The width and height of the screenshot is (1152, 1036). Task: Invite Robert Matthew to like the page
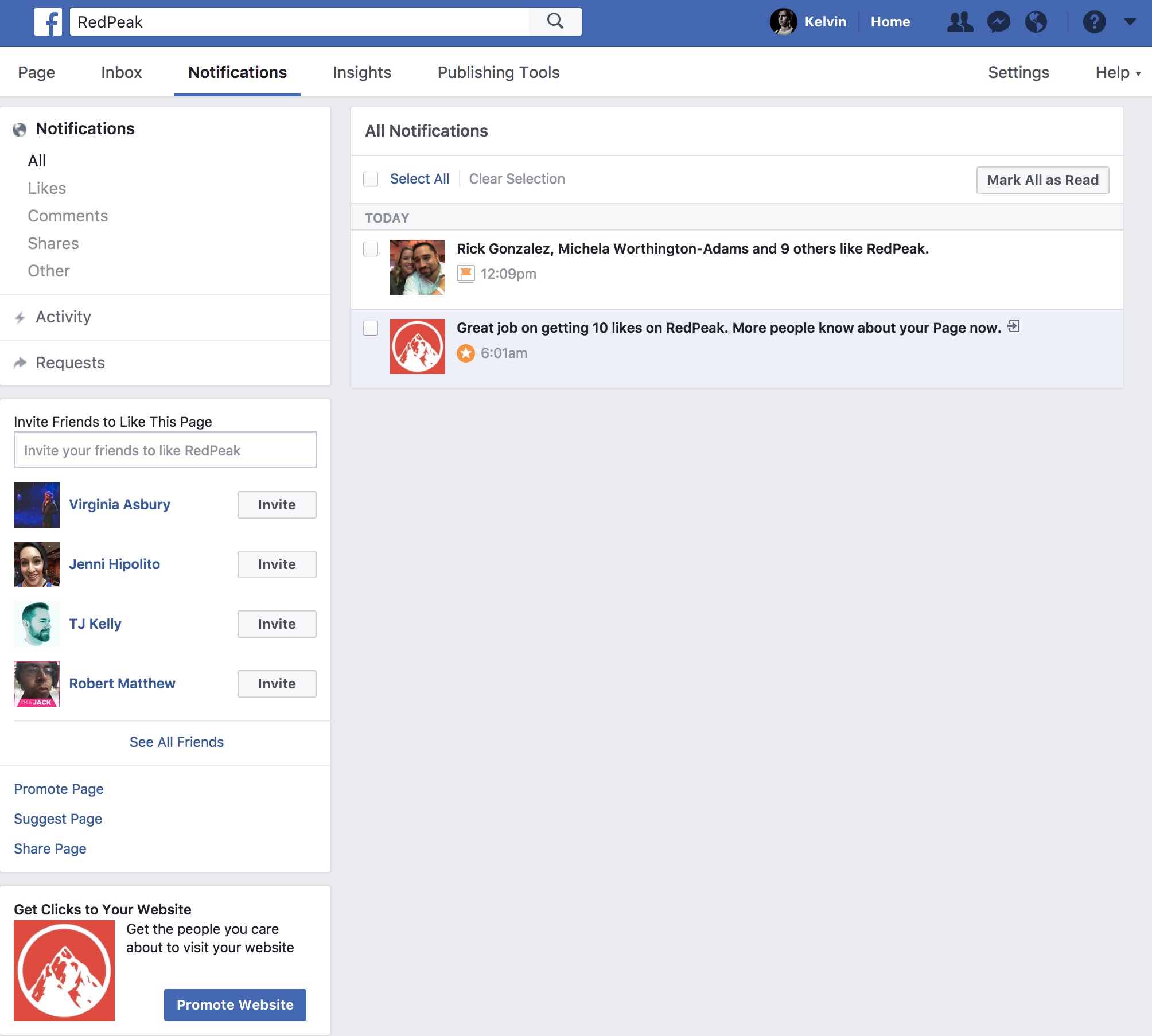click(x=277, y=684)
